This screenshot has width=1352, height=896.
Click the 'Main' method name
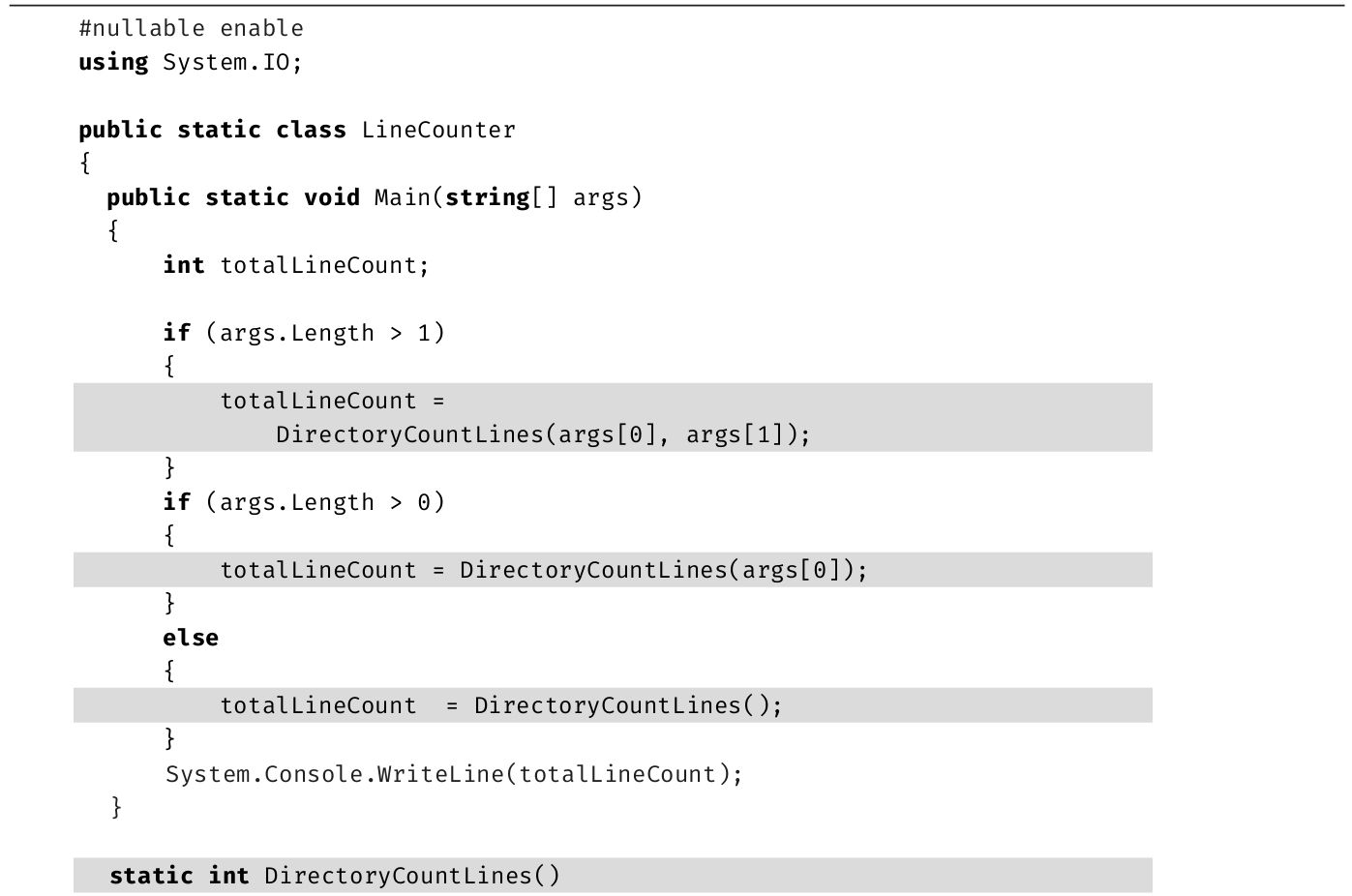(402, 198)
